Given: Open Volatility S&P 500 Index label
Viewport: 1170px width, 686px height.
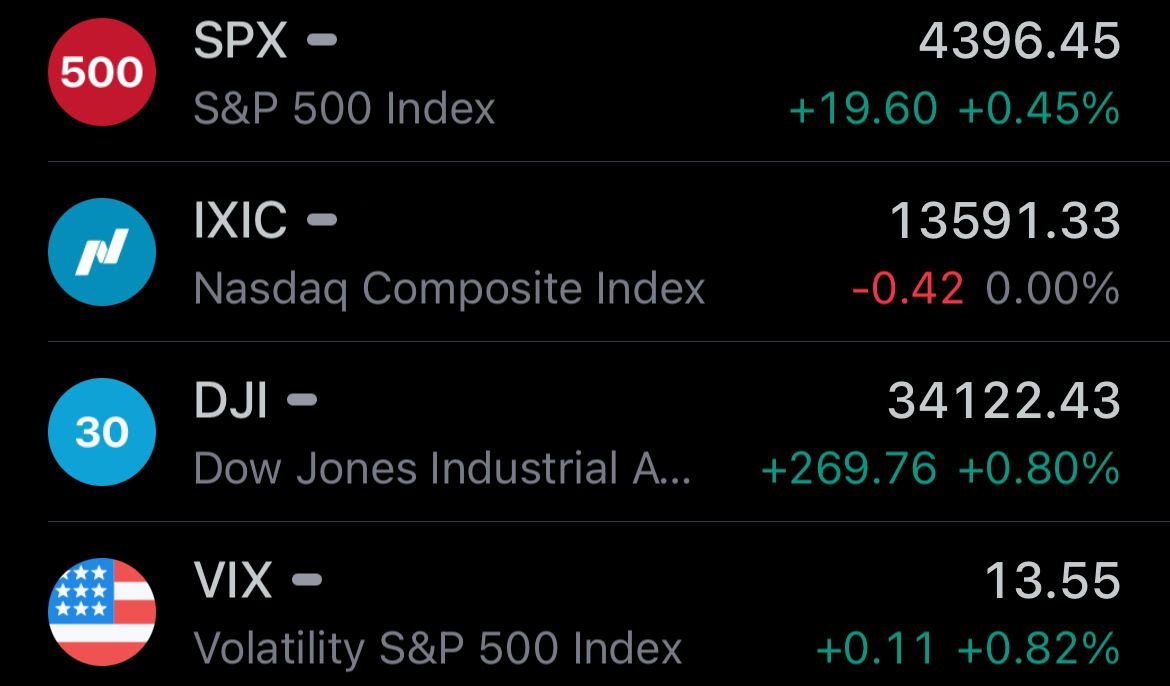Looking at the screenshot, I should click(x=438, y=649).
